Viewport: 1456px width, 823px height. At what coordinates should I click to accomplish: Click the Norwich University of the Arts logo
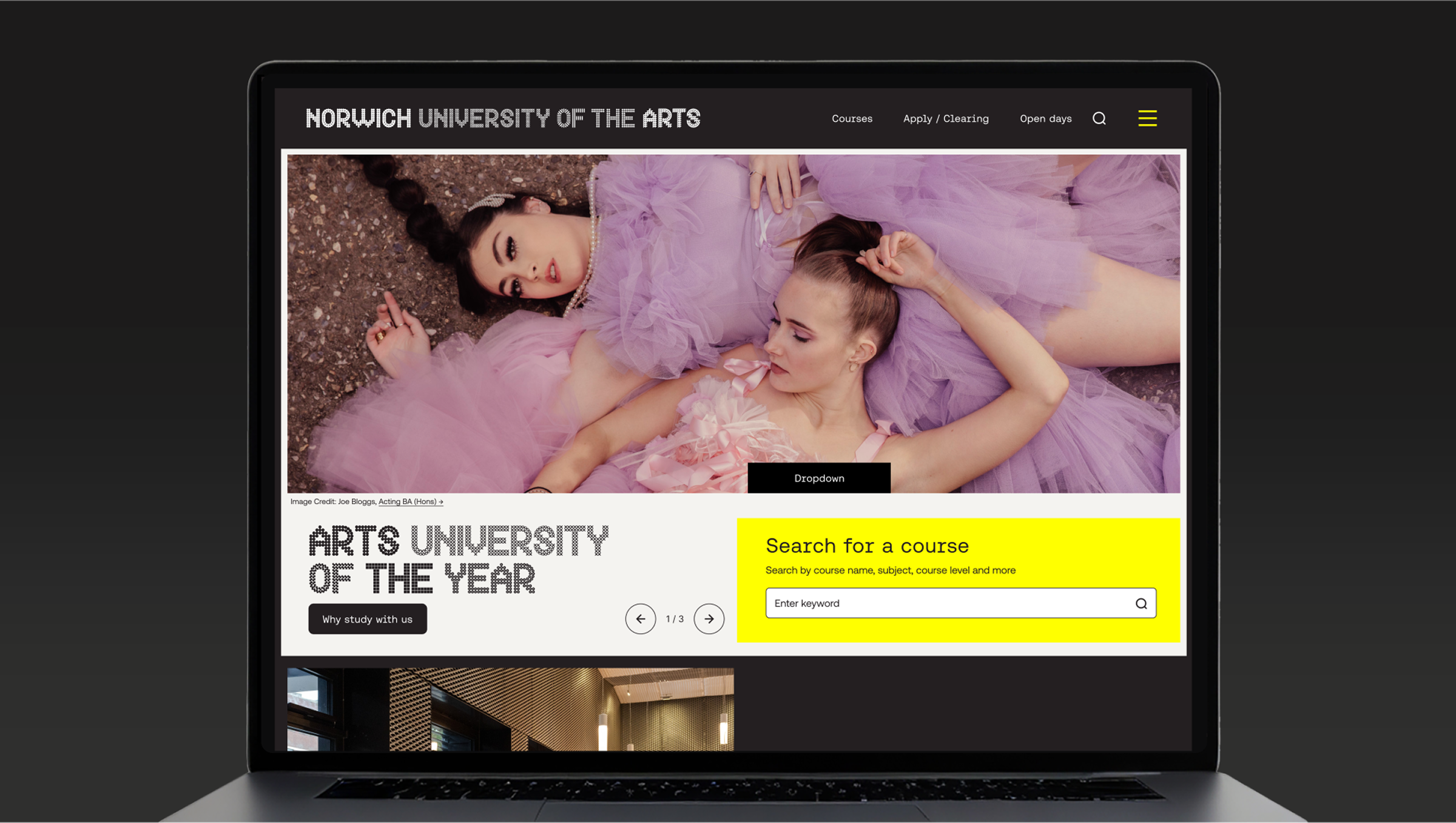tap(503, 118)
